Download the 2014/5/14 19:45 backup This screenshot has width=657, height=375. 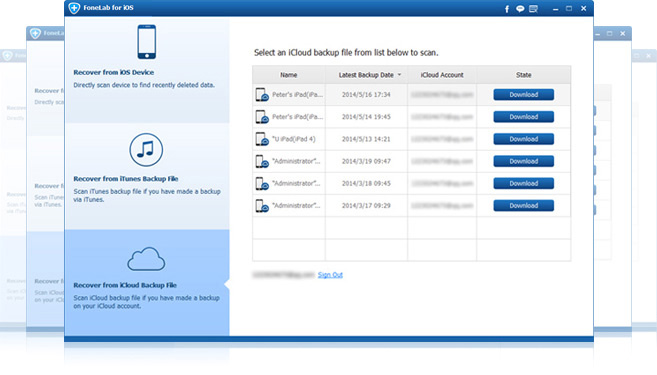pos(523,117)
